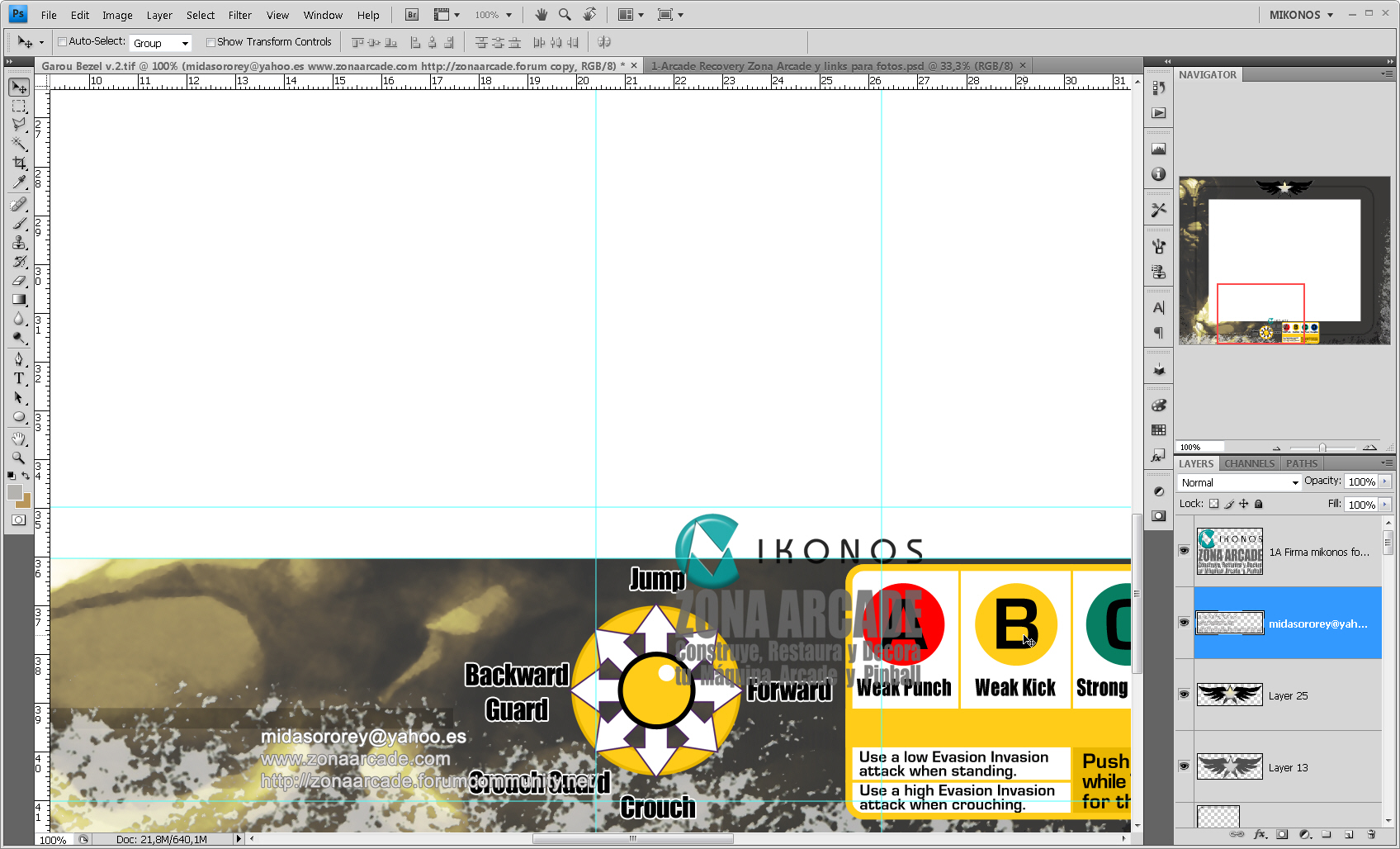Open the Window menu
Image resolution: width=1400 pixels, height=849 pixels.
pos(323,15)
